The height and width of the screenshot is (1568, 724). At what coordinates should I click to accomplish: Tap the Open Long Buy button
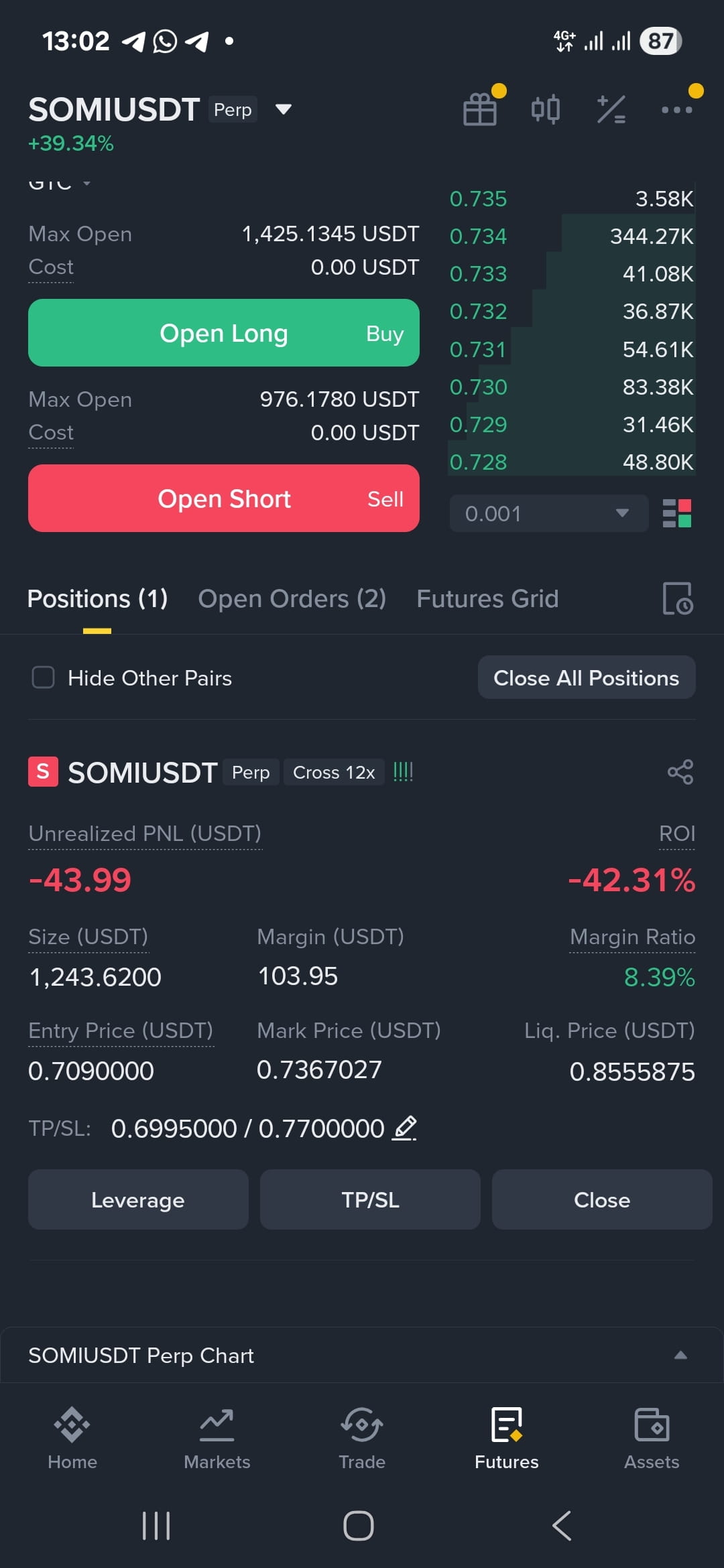(x=224, y=333)
